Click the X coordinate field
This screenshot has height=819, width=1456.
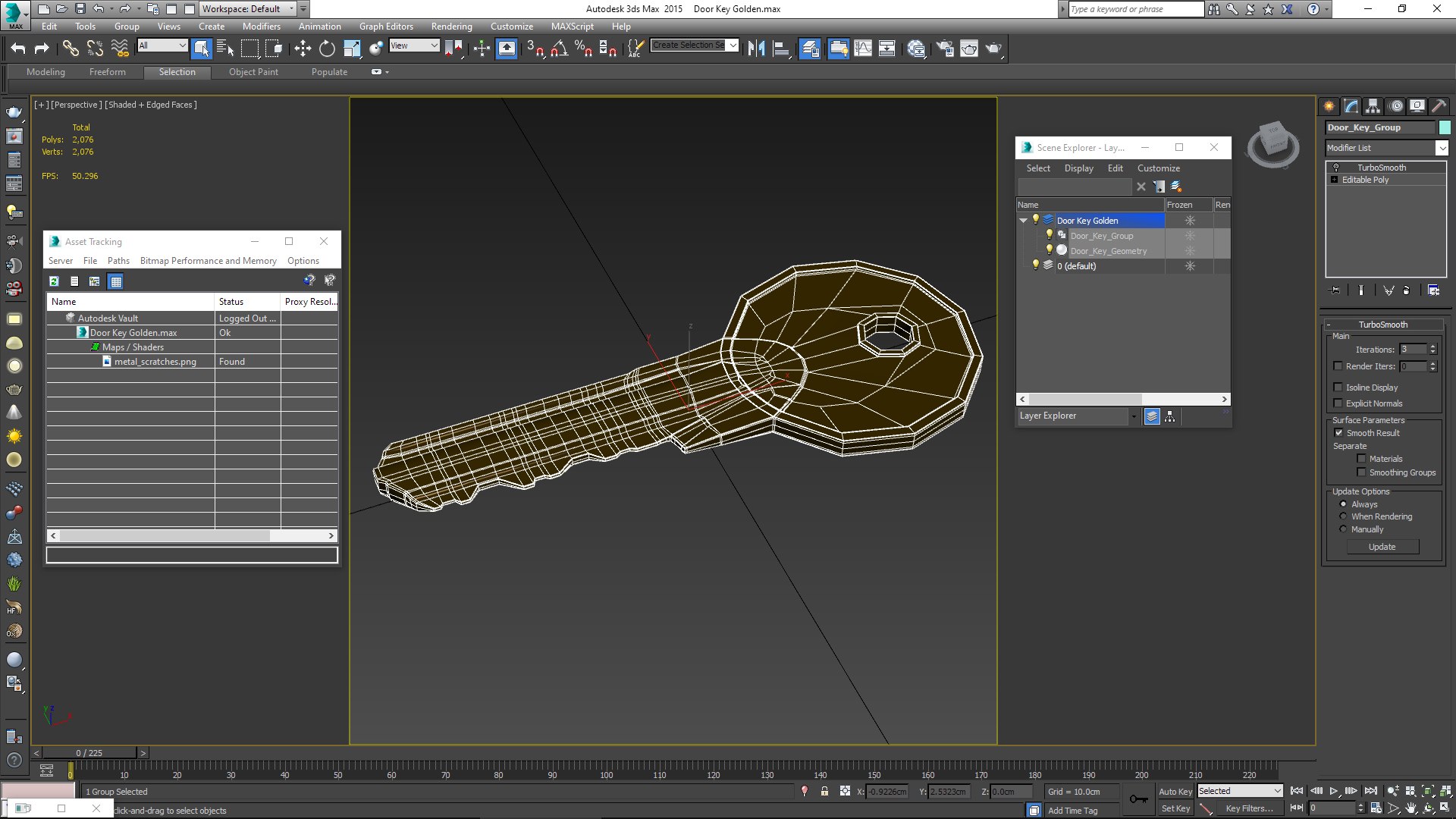pyautogui.click(x=886, y=792)
